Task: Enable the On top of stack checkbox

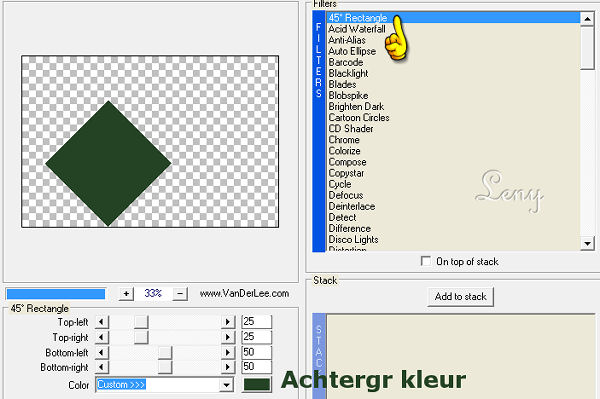Action: click(x=426, y=261)
